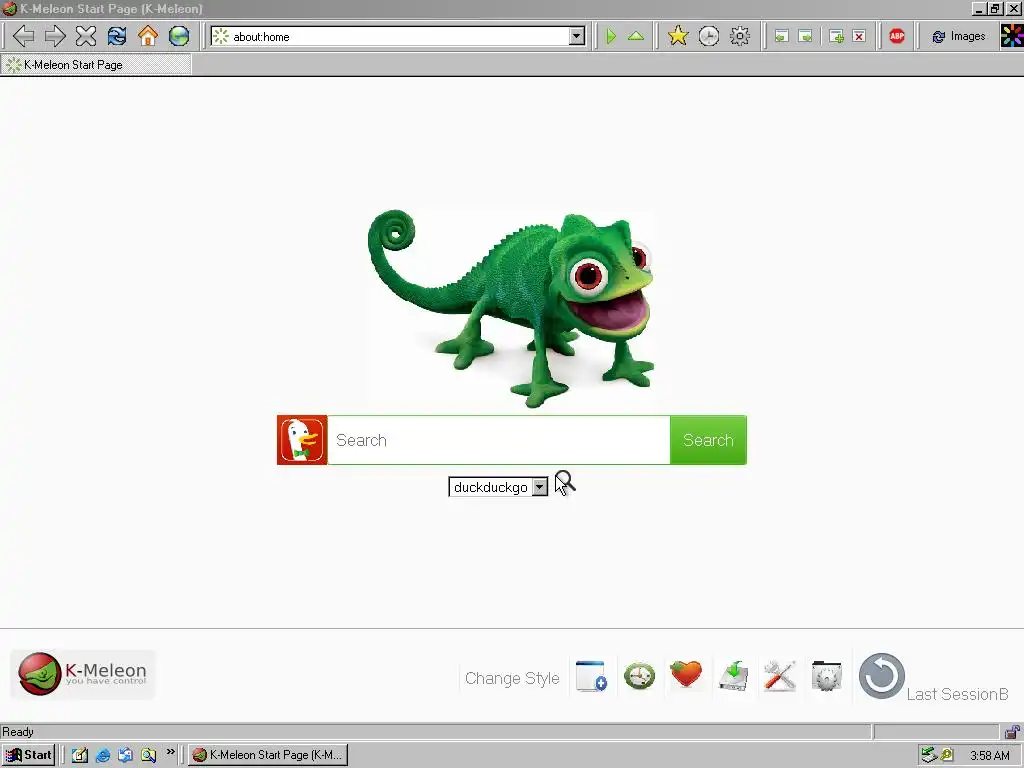Reload the page with the refresh icon

coord(117,36)
